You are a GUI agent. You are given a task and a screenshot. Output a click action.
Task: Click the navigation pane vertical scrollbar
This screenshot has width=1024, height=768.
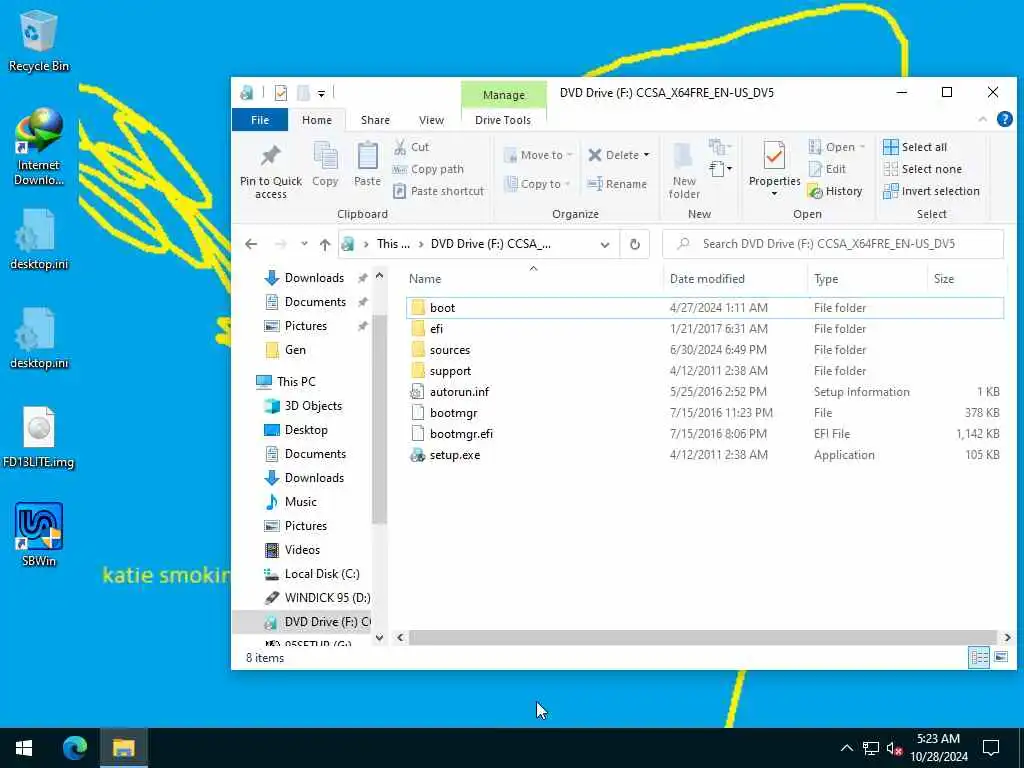(x=379, y=419)
